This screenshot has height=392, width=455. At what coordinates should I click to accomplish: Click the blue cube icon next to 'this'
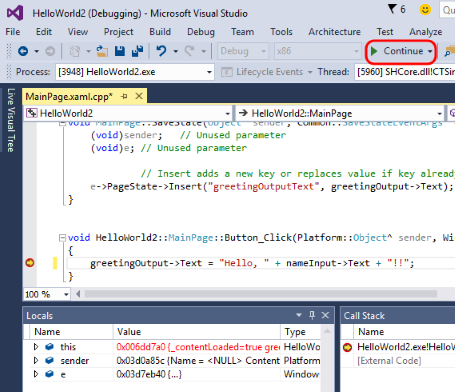pos(49,347)
